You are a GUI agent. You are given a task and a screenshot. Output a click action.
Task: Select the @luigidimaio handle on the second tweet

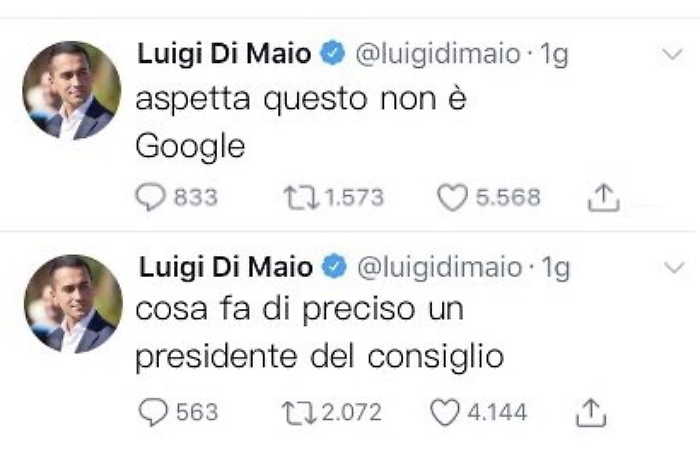438,267
